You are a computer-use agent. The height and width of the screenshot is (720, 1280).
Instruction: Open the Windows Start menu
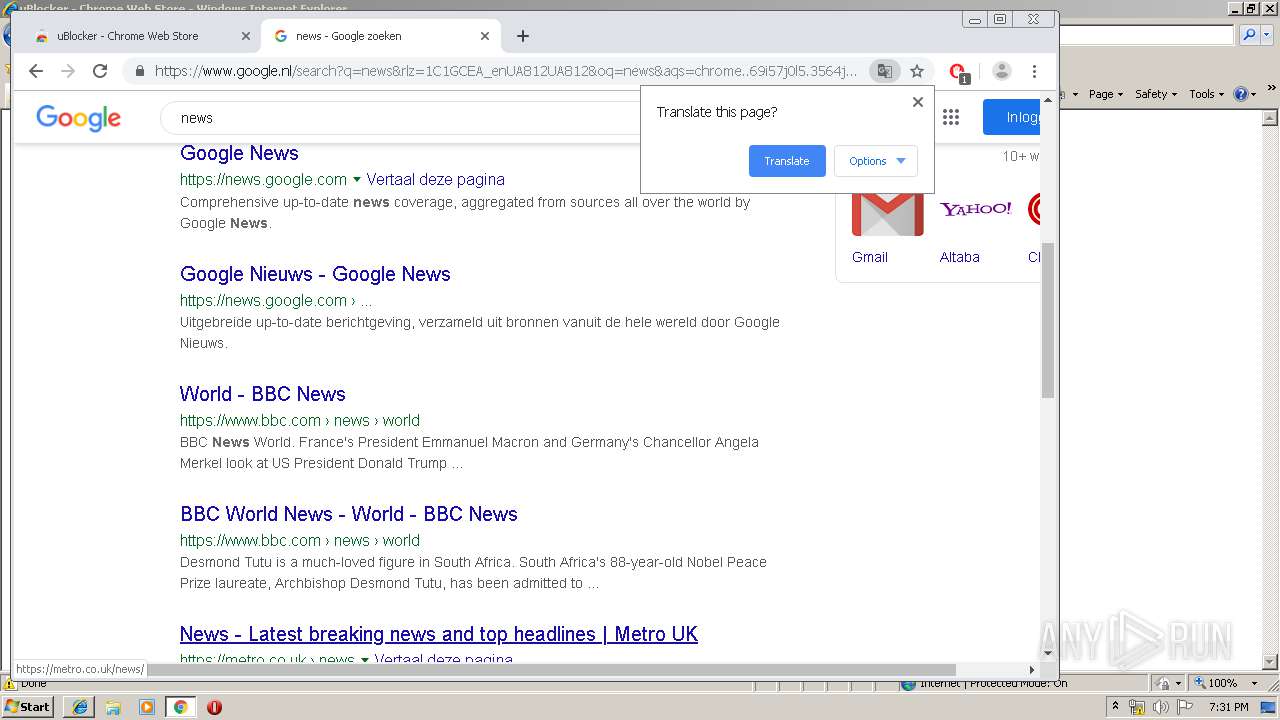[x=28, y=707]
